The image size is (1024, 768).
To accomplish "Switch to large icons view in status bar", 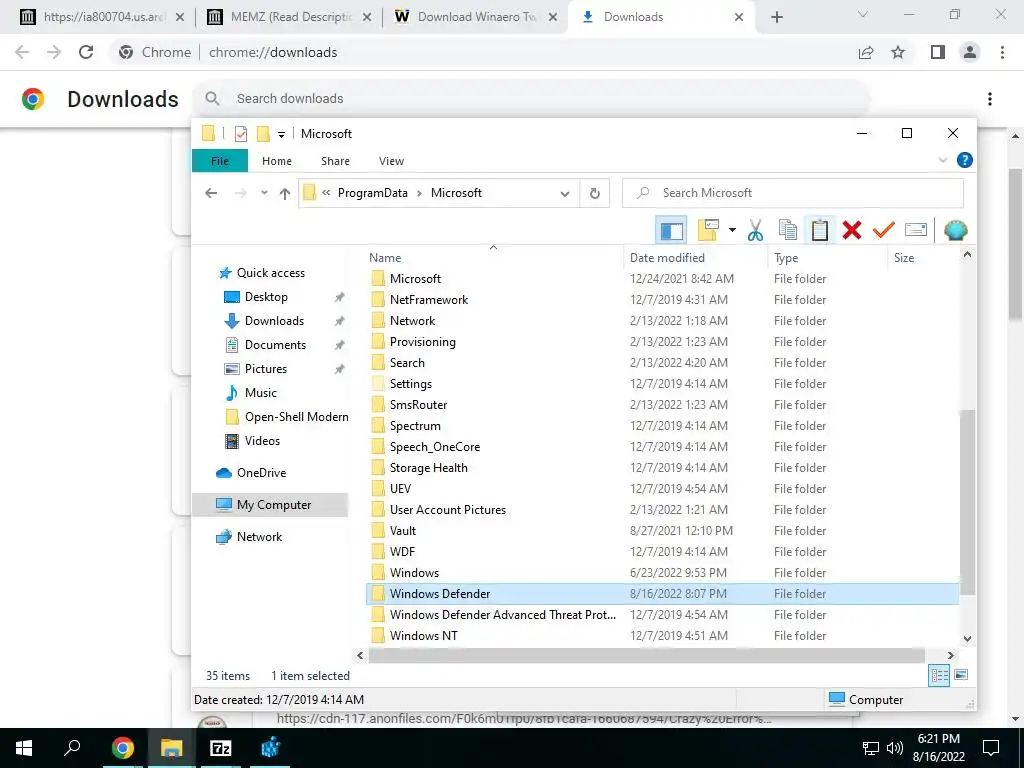I will pyautogui.click(x=961, y=675).
